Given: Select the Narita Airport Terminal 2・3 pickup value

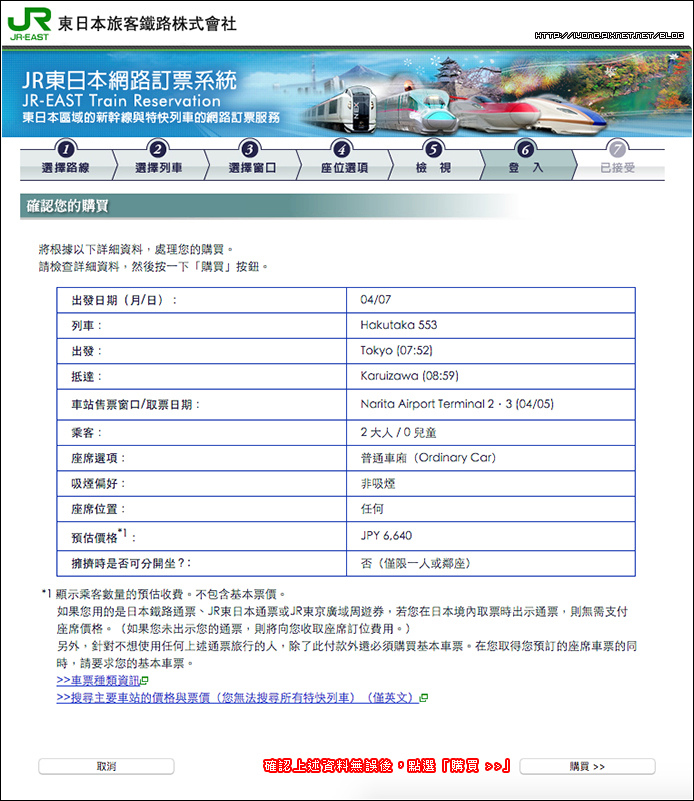Looking at the screenshot, I should click(457, 404).
